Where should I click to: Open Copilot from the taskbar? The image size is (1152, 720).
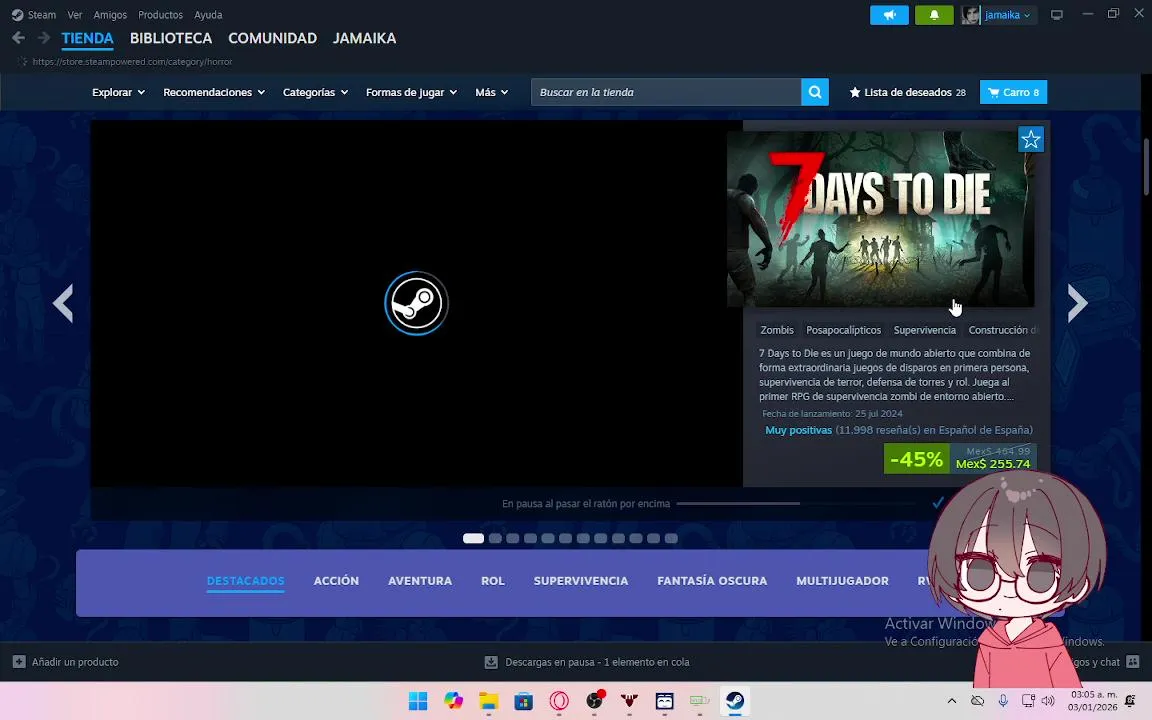tap(453, 701)
